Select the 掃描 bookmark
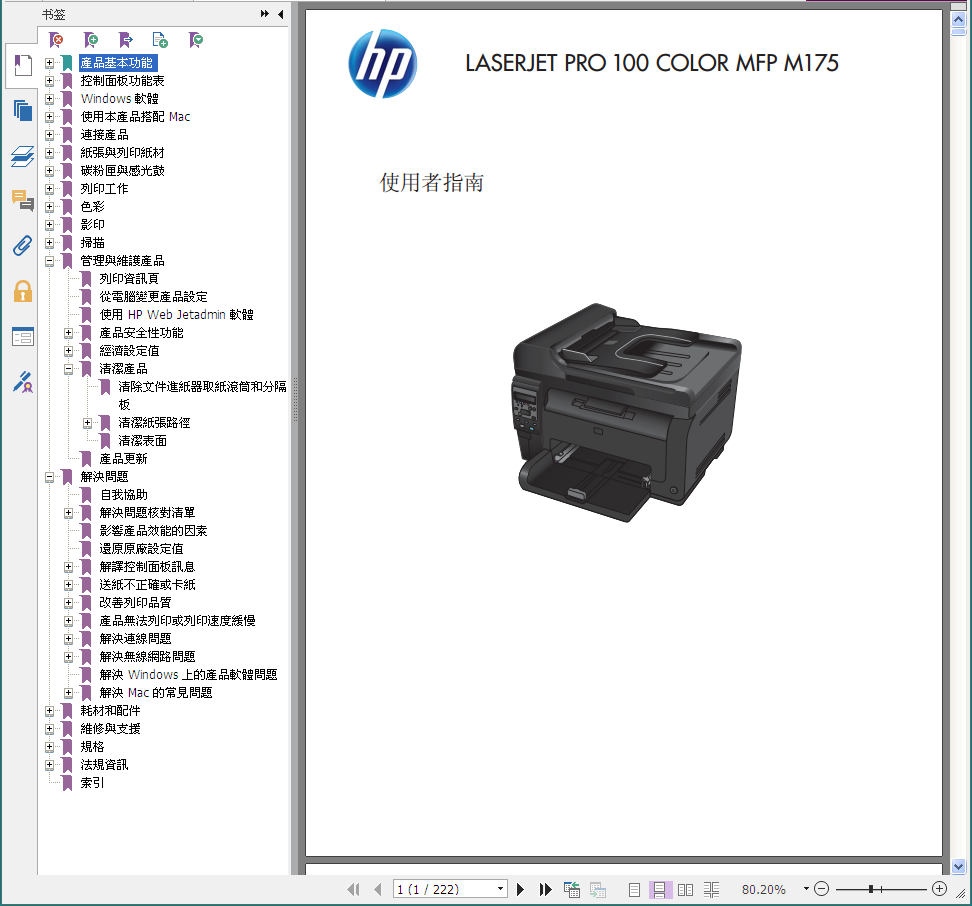Image resolution: width=972 pixels, height=906 pixels. click(92, 242)
